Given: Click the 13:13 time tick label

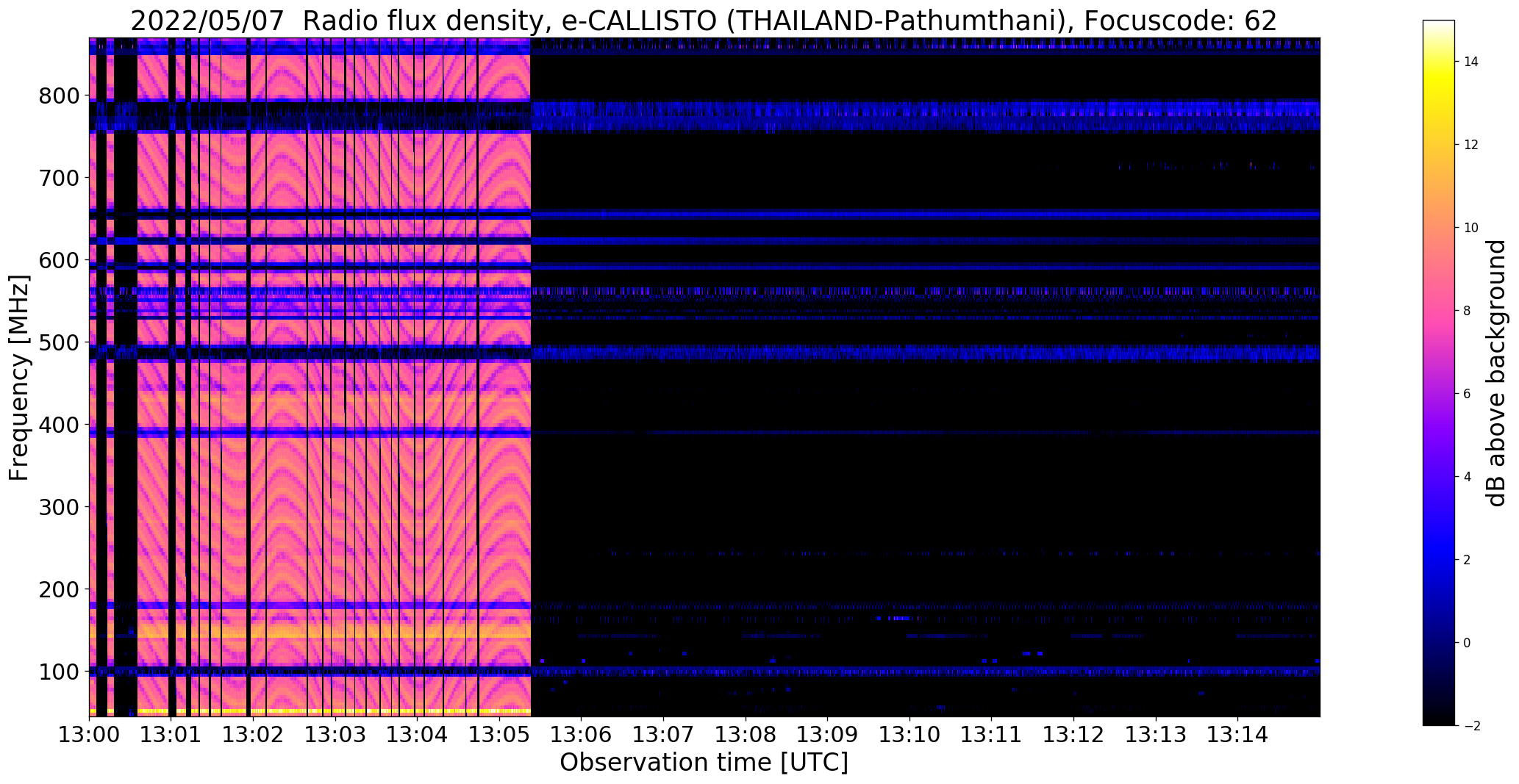Looking at the screenshot, I should pyautogui.click(x=1156, y=734).
